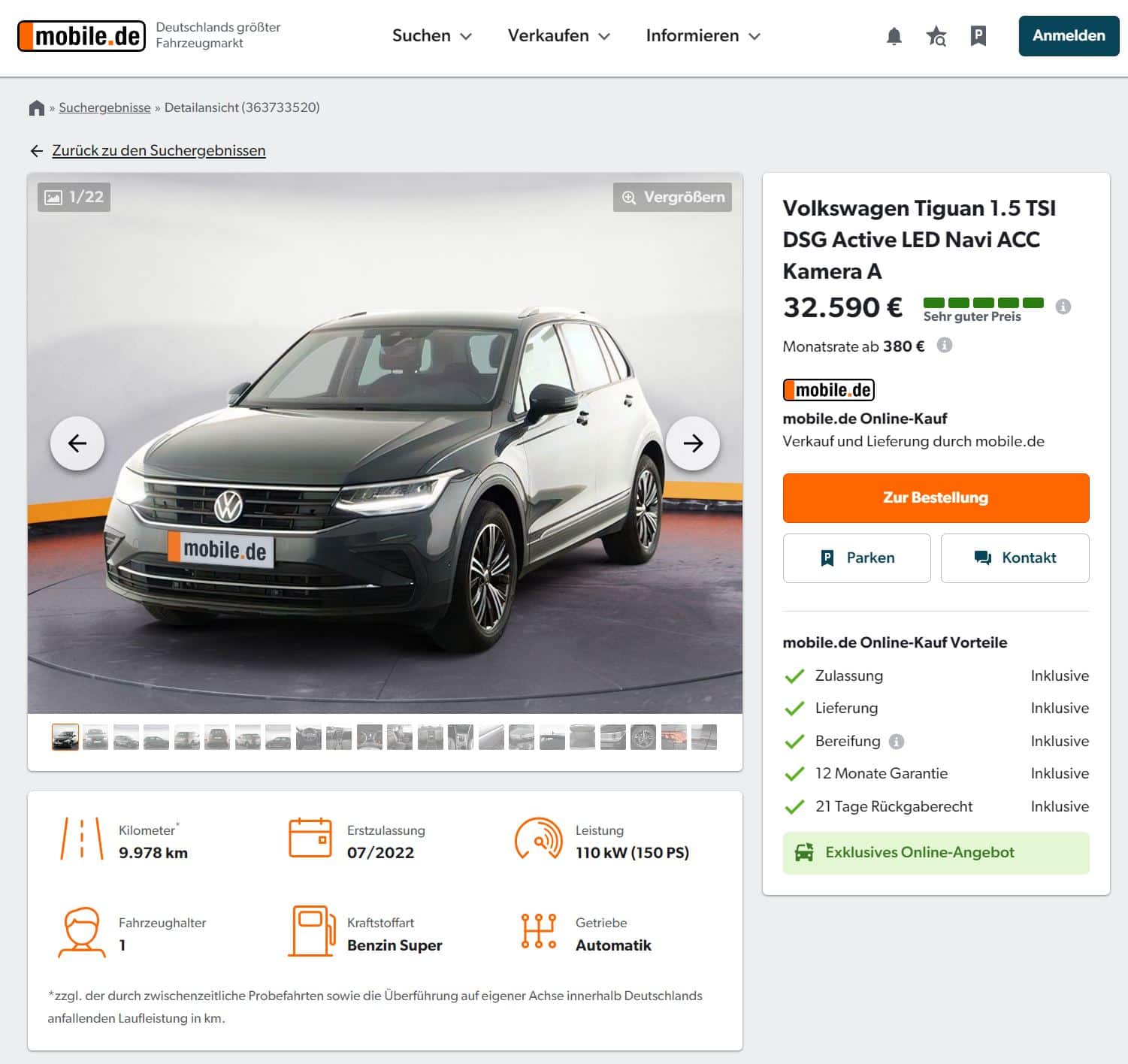
Task: Show next car photo arrow
Action: coord(693,443)
